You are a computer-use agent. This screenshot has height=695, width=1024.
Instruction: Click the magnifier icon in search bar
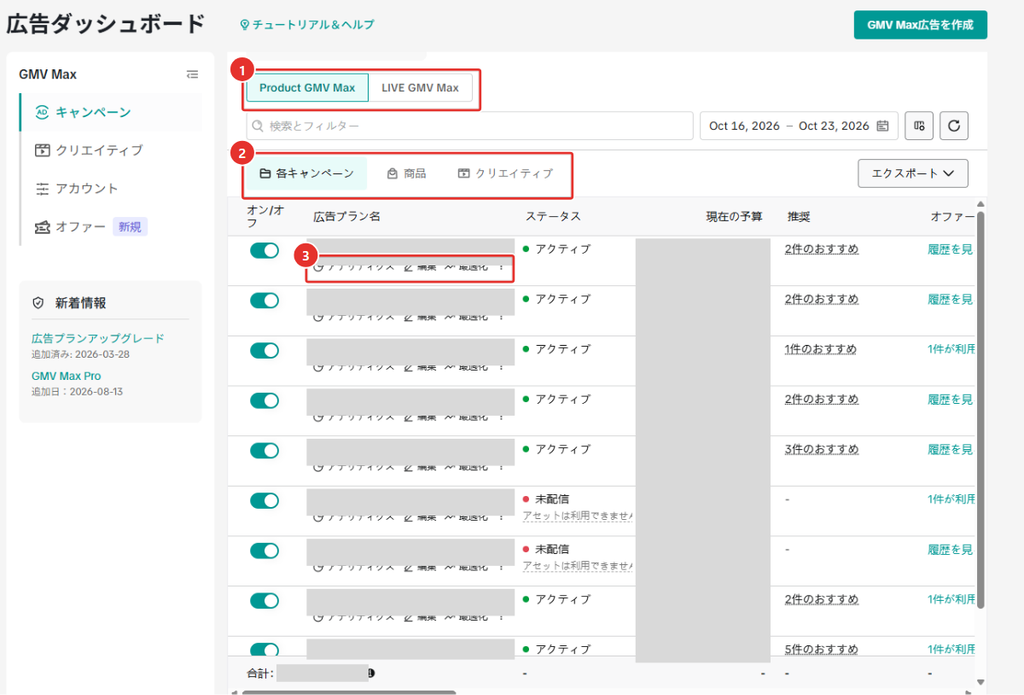(x=258, y=125)
